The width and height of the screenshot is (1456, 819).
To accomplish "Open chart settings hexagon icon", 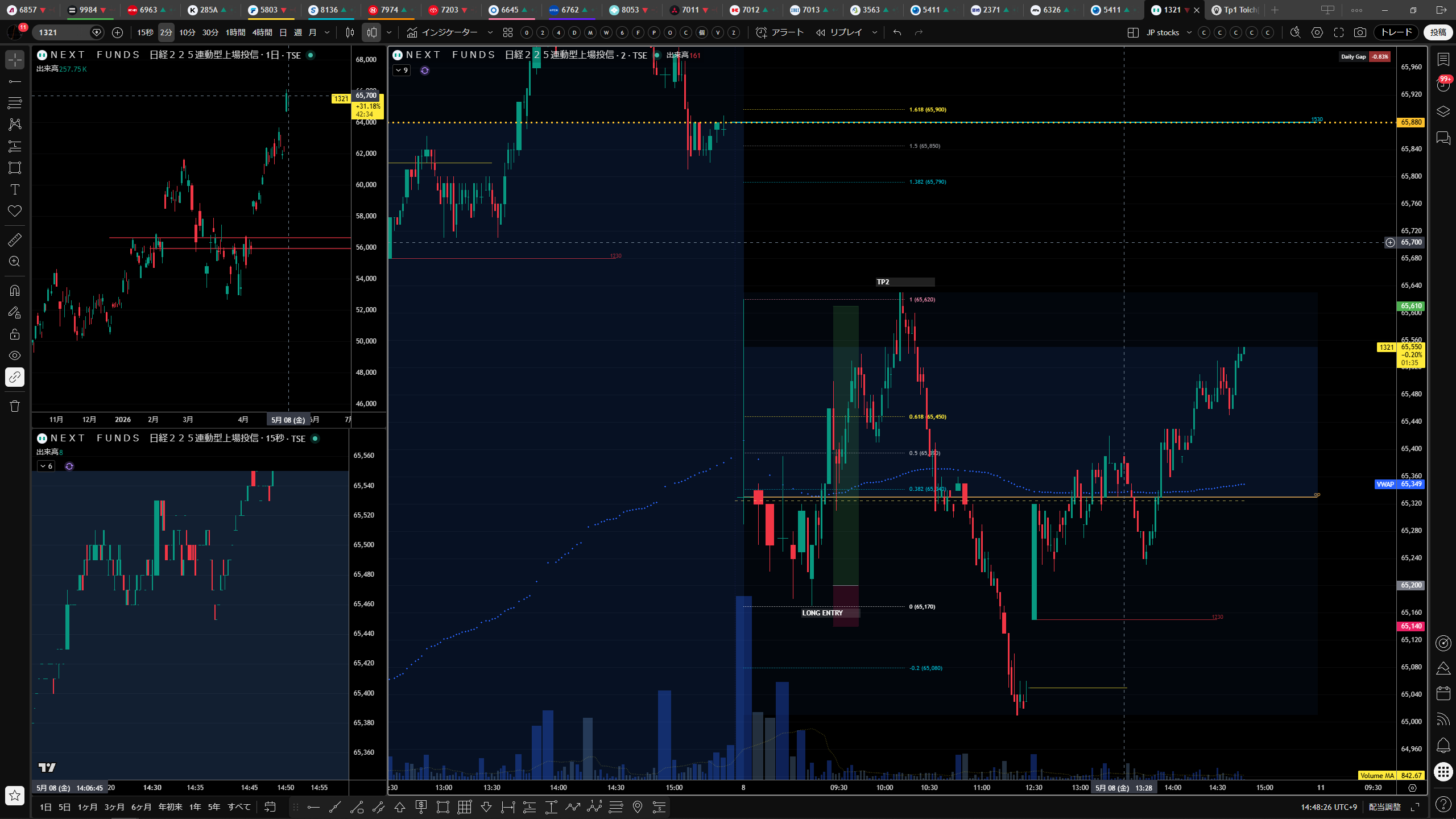I will click(x=1317, y=32).
